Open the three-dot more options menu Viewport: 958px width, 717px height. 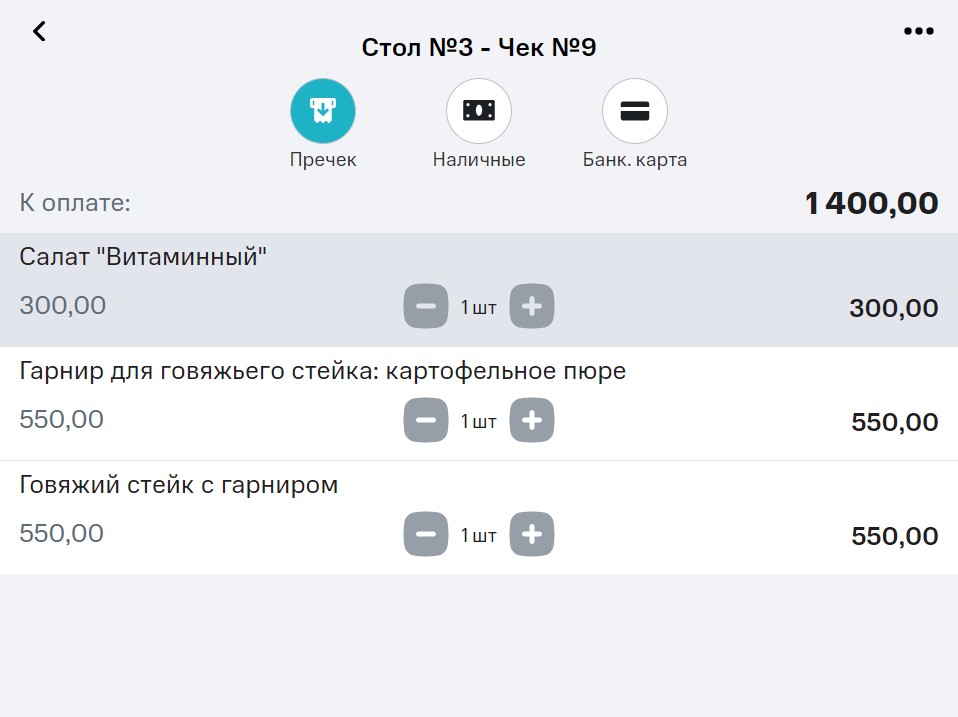918,31
